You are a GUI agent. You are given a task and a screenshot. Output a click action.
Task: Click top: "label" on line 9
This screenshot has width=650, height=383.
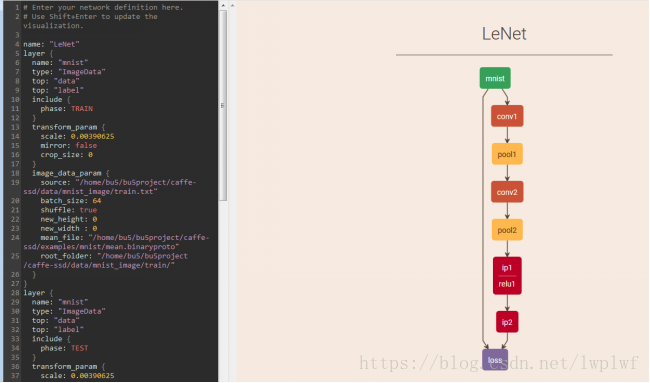[58, 90]
